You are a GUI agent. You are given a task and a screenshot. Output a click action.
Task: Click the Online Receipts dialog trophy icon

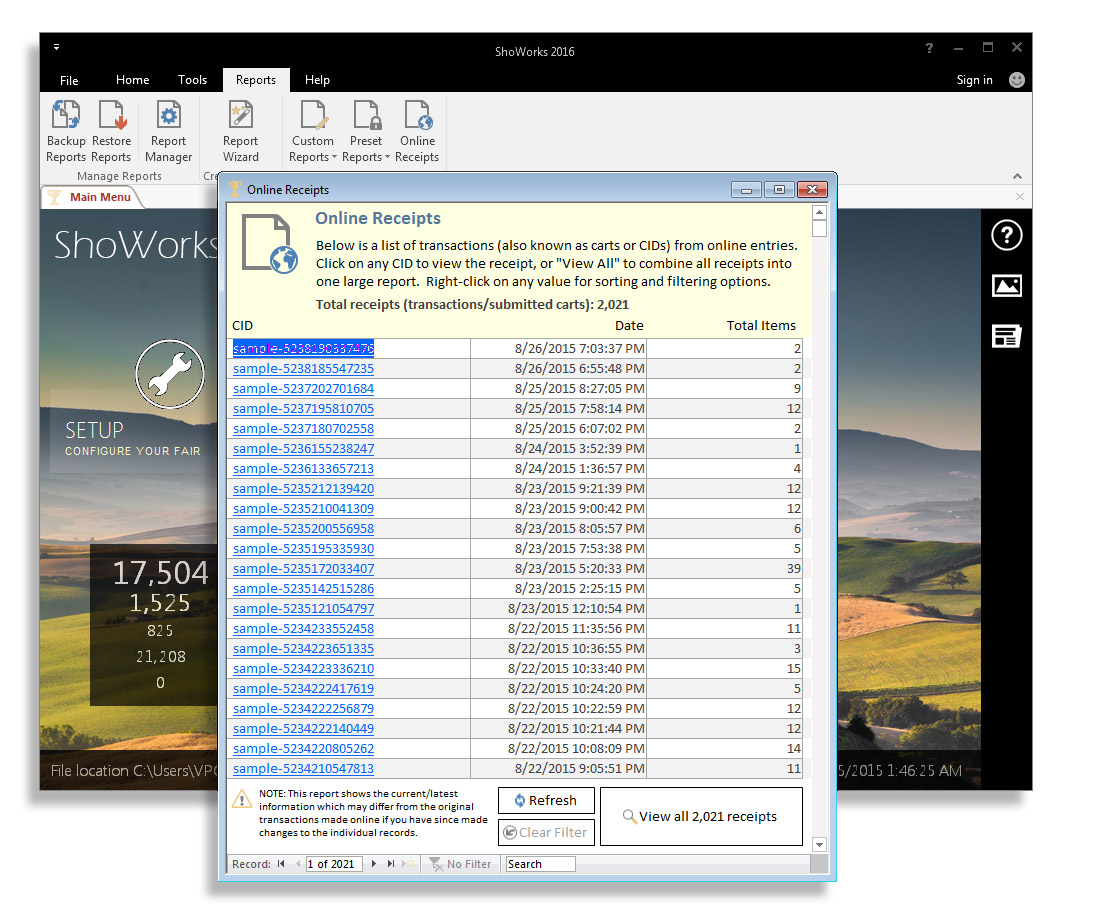click(235, 189)
